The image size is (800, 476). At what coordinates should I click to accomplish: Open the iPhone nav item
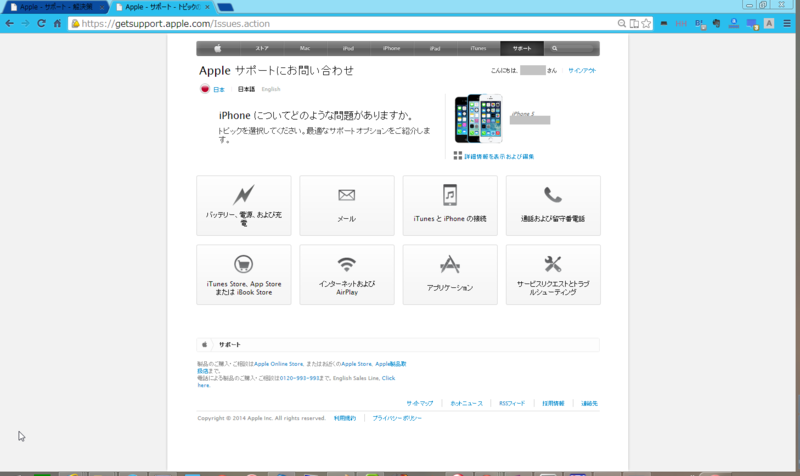[x=392, y=48]
